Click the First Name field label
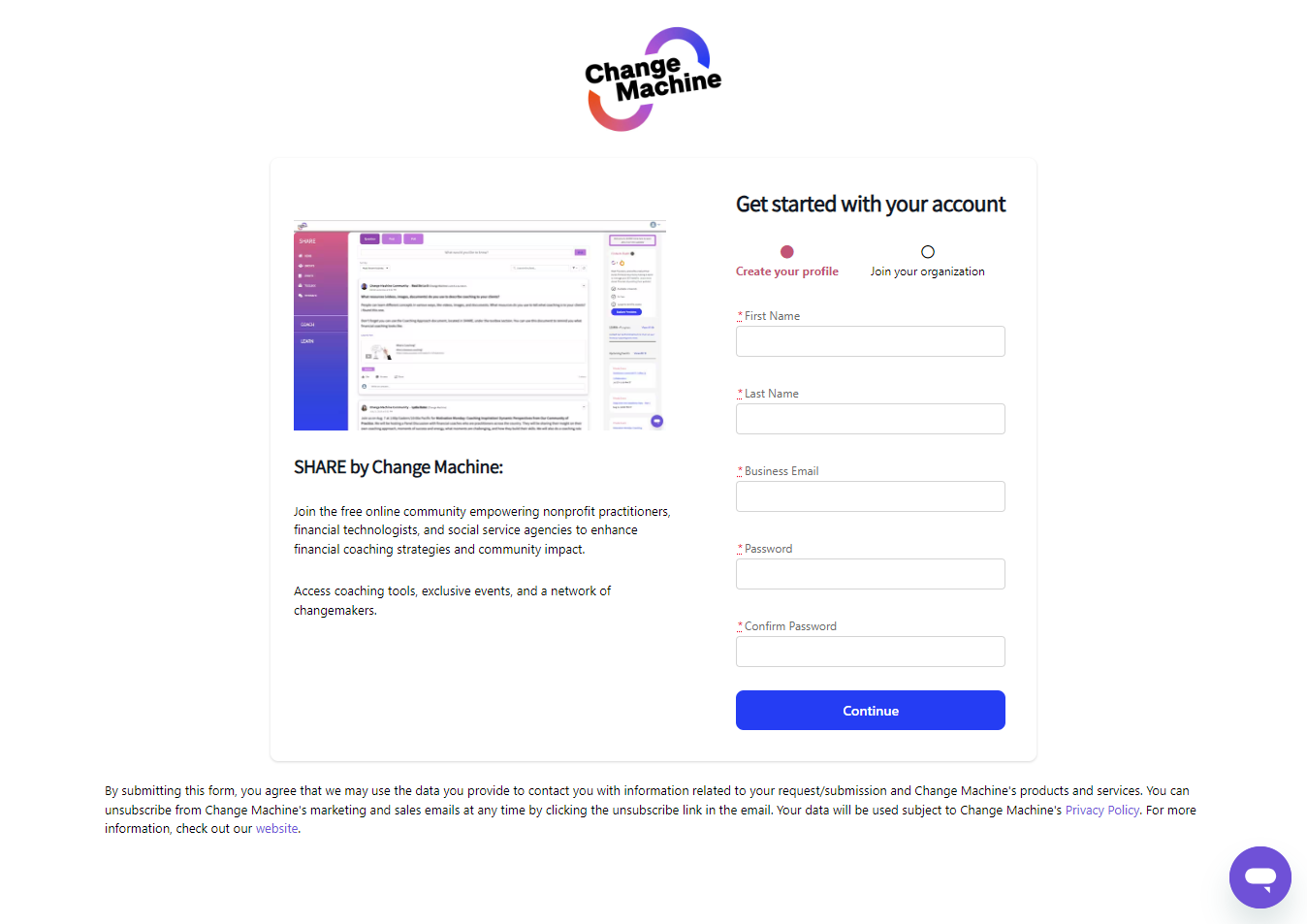This screenshot has height=924, width=1307. click(772, 316)
